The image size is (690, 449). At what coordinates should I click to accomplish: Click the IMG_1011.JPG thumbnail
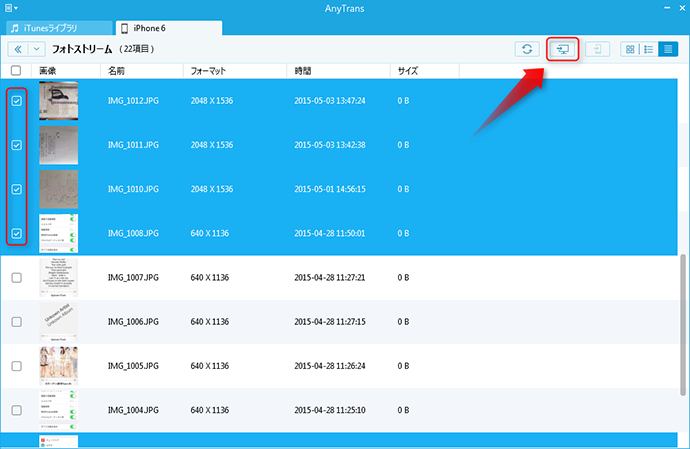[x=59, y=145]
